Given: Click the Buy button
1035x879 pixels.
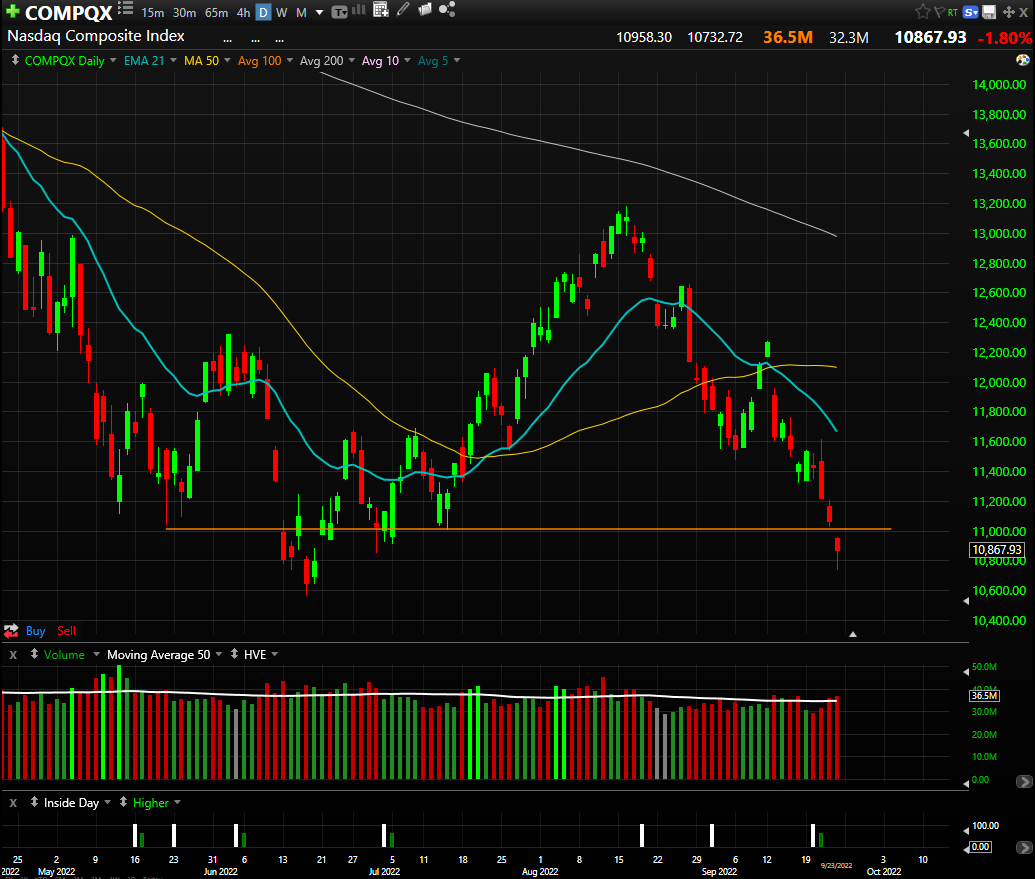Looking at the screenshot, I should (36, 631).
